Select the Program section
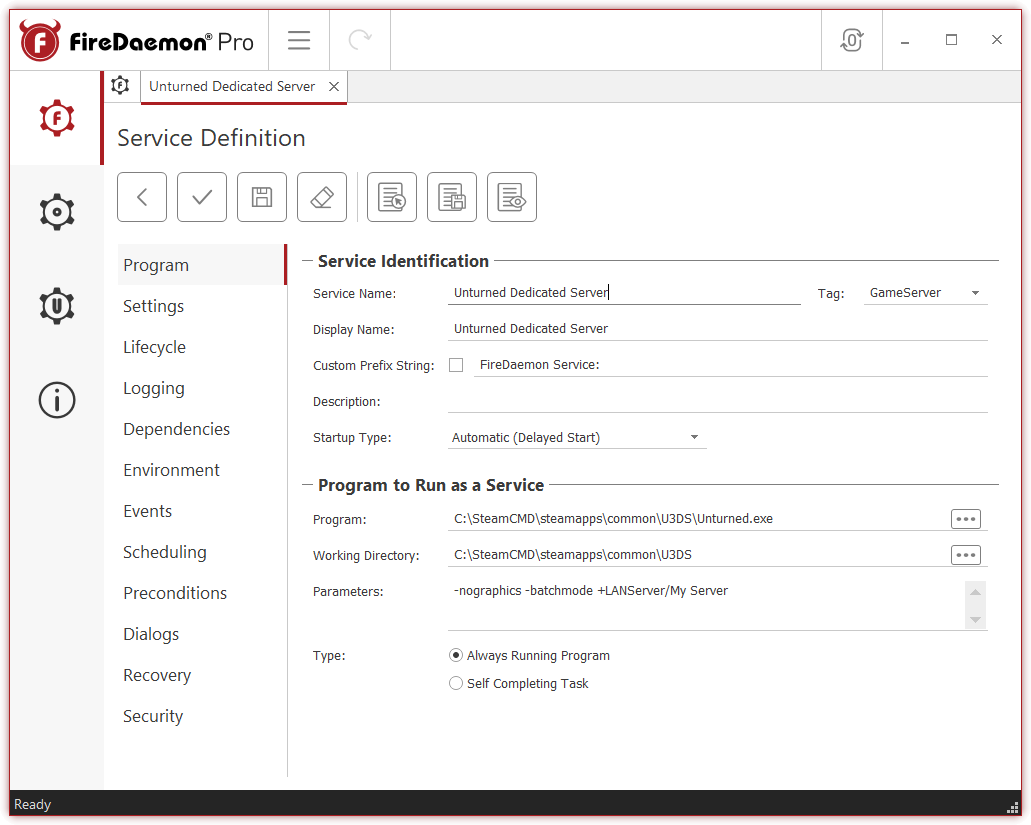This screenshot has height=825, width=1031. point(201,265)
